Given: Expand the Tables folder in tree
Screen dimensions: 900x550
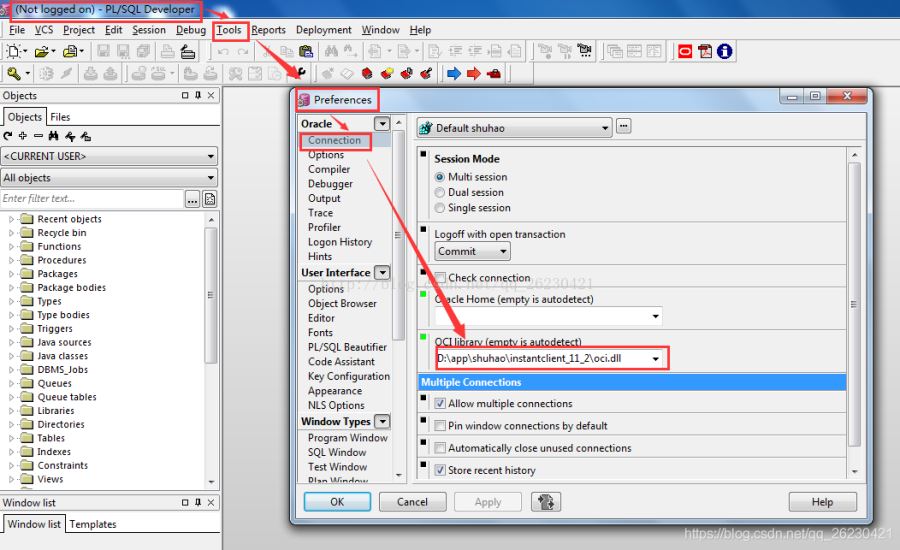Looking at the screenshot, I should tap(12, 438).
